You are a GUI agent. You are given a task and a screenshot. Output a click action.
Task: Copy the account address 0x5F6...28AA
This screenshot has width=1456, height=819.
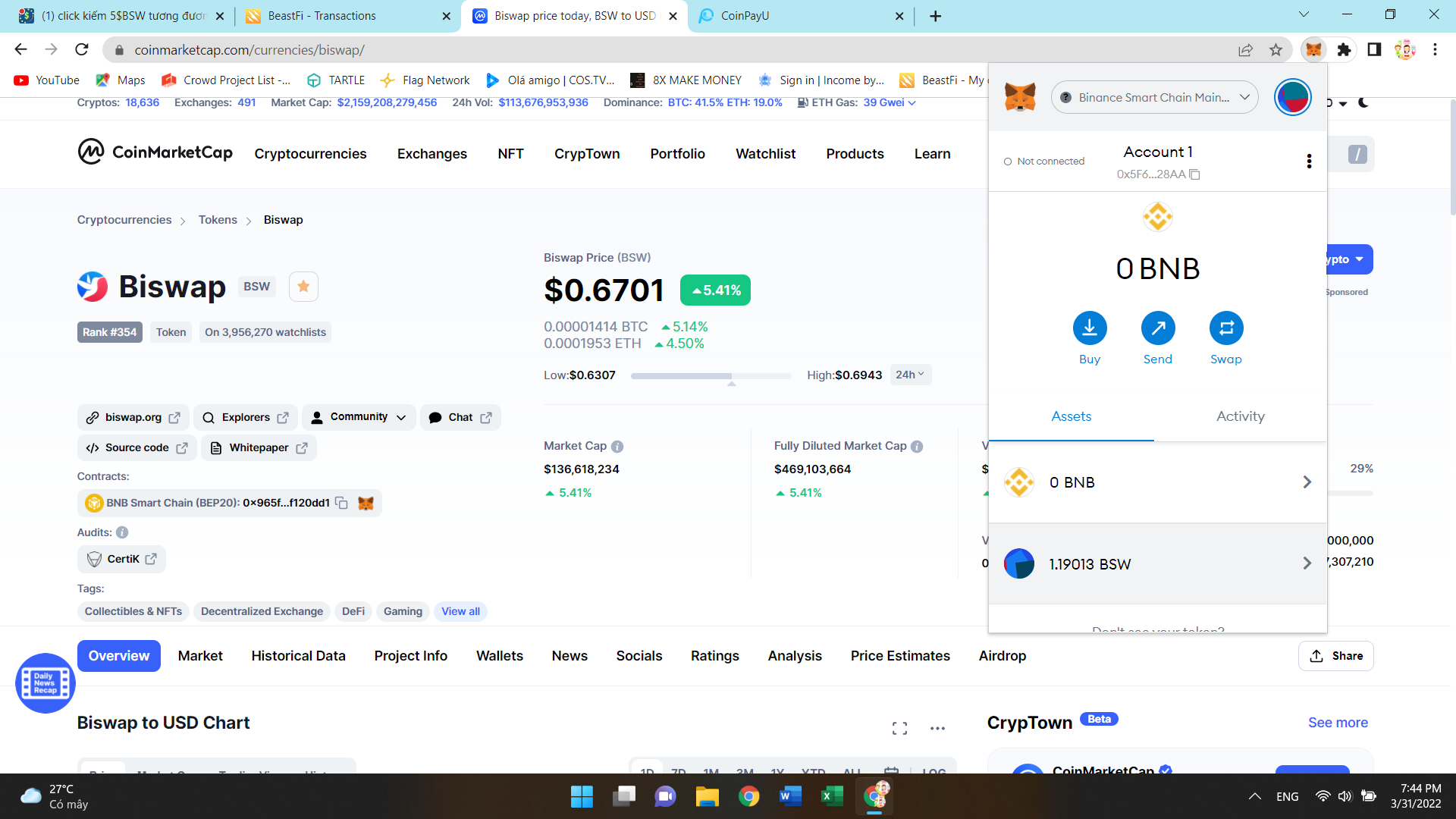[1195, 174]
